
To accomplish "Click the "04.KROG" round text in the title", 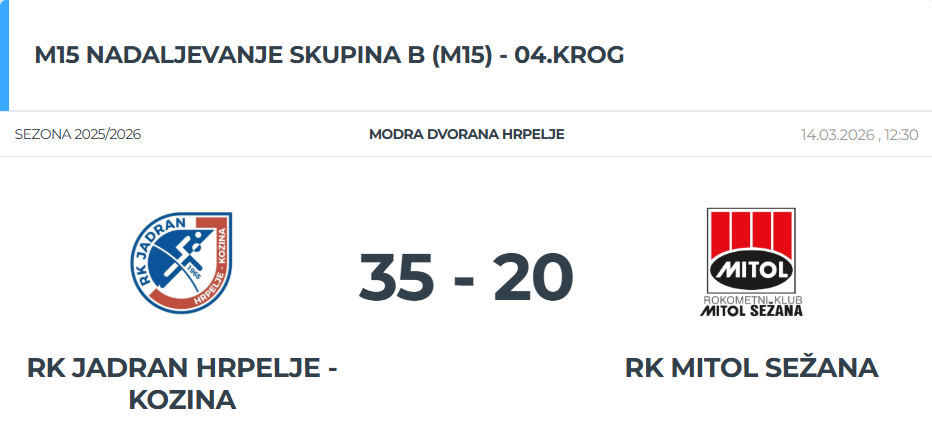I will tap(569, 56).
